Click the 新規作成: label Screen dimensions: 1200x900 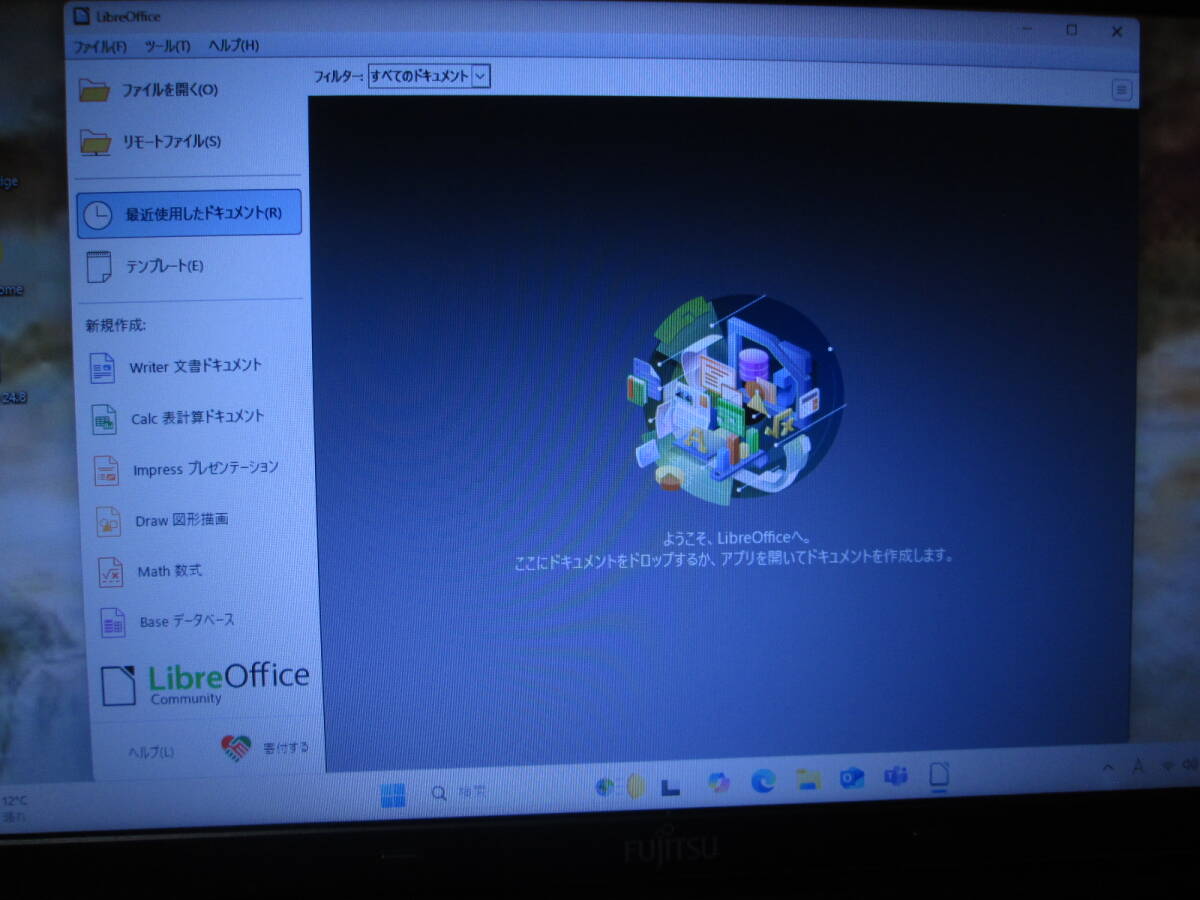pyautogui.click(x=115, y=326)
